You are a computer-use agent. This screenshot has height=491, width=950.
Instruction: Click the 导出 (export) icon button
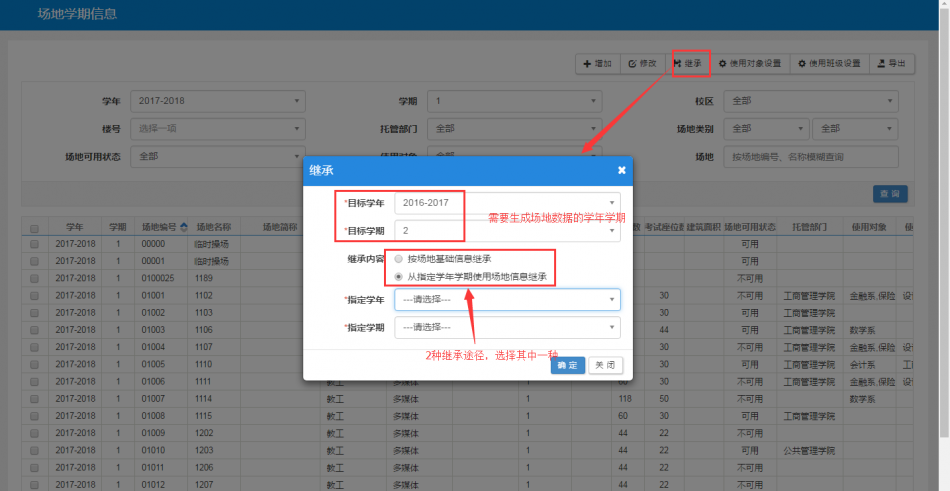(891, 63)
